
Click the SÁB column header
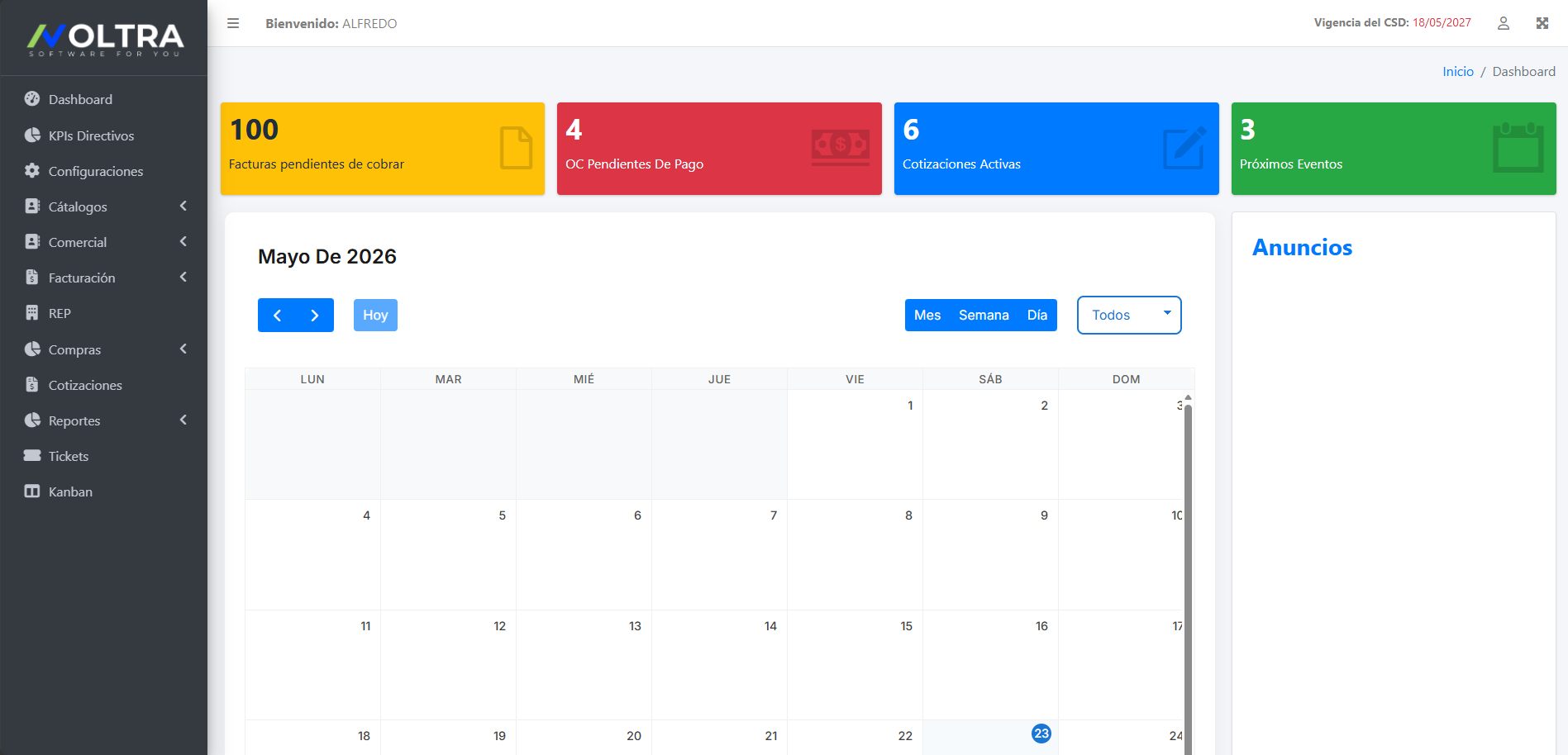(x=990, y=379)
